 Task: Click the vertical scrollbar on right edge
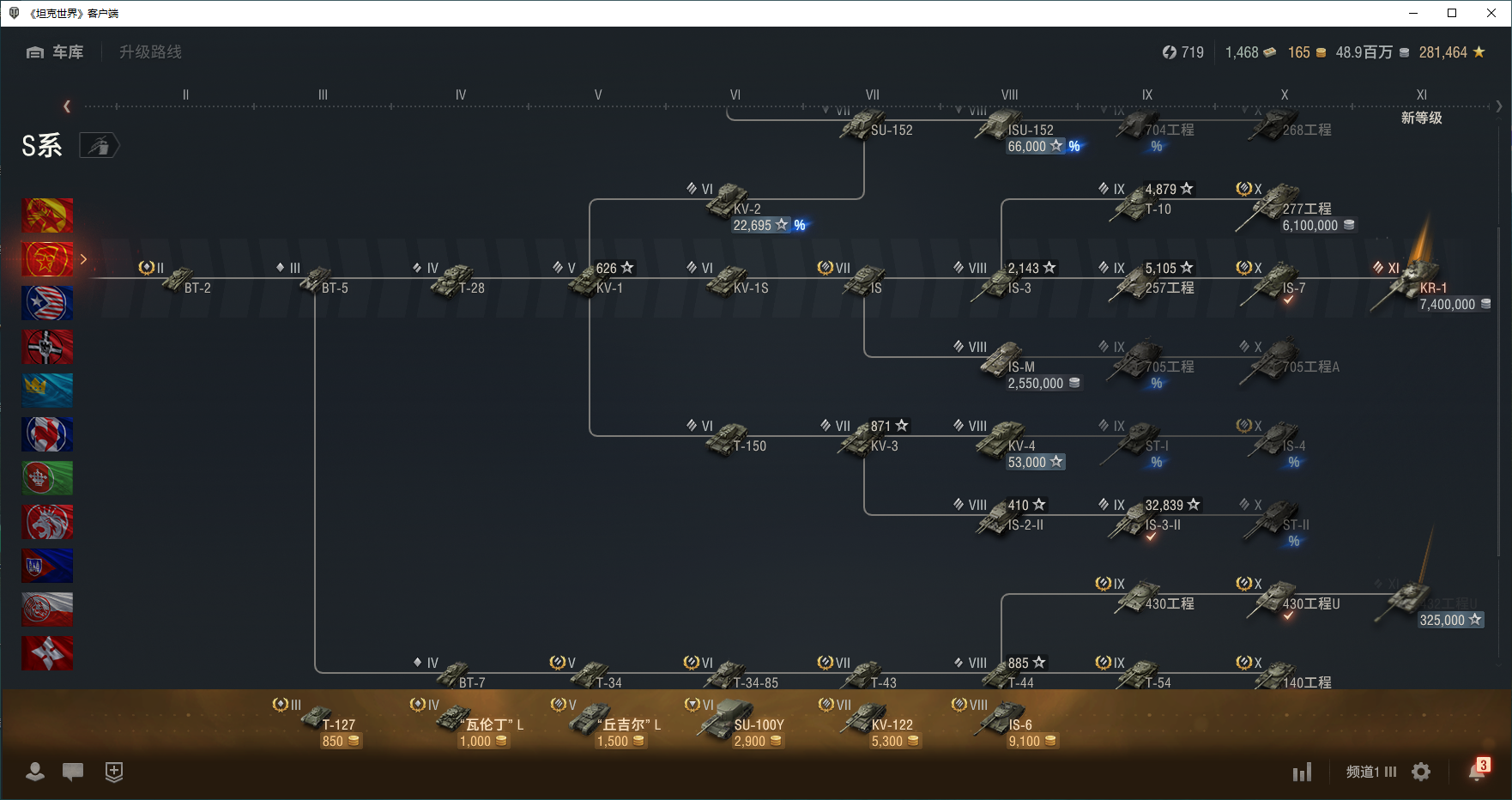(1499, 386)
